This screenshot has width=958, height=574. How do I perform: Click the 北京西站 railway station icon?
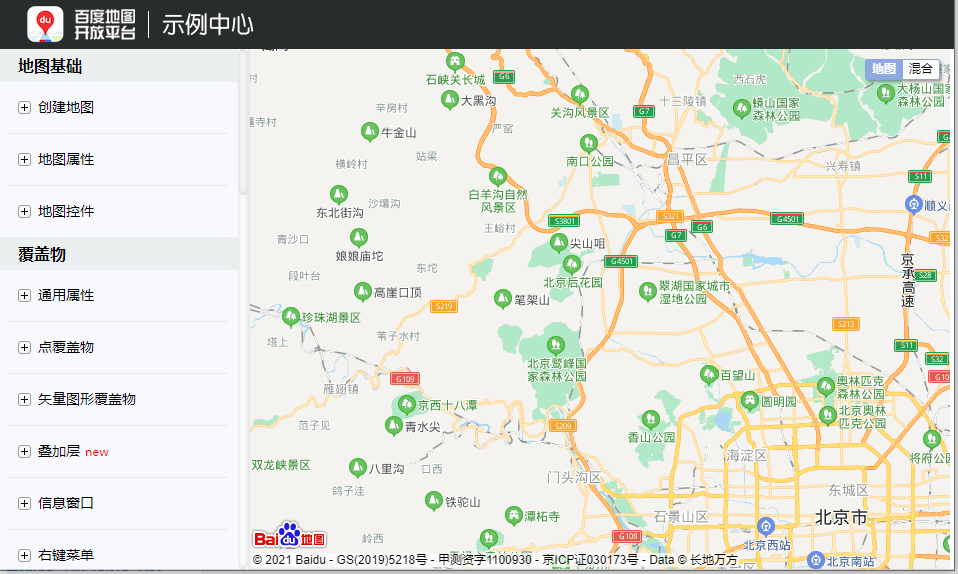(x=766, y=526)
